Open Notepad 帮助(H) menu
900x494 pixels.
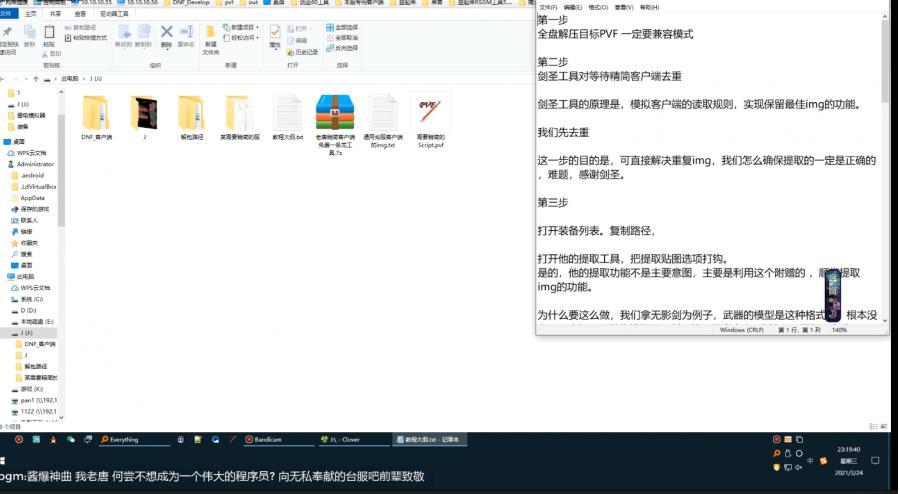point(649,7)
